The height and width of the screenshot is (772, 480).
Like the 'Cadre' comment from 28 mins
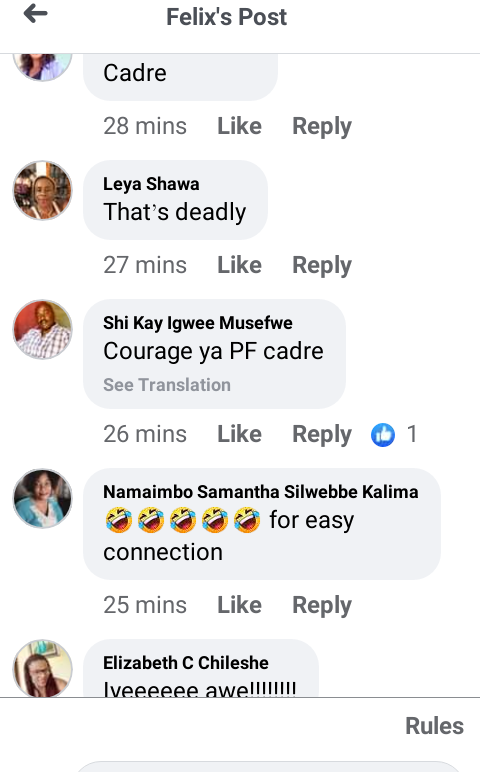click(x=239, y=126)
